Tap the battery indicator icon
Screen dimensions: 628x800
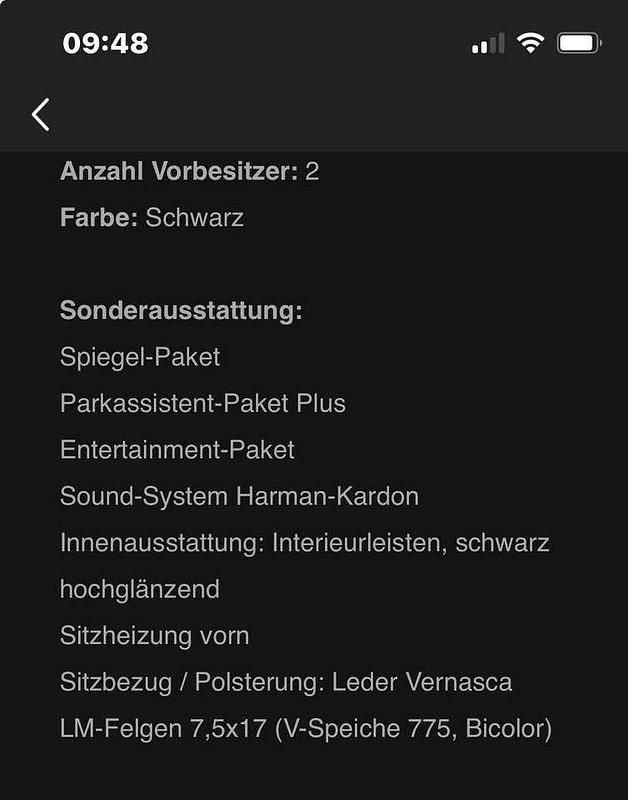tap(580, 43)
